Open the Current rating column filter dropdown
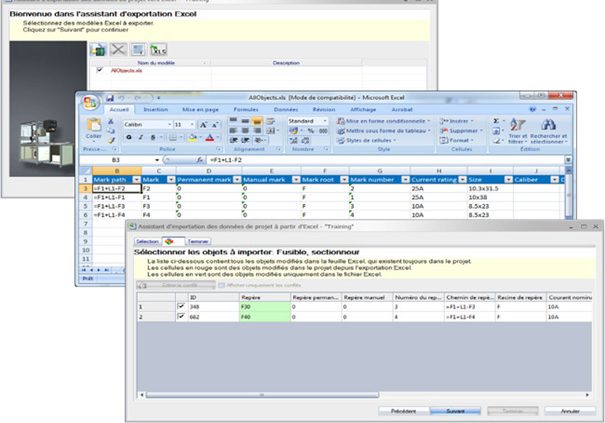The image size is (605, 423). tap(462, 180)
